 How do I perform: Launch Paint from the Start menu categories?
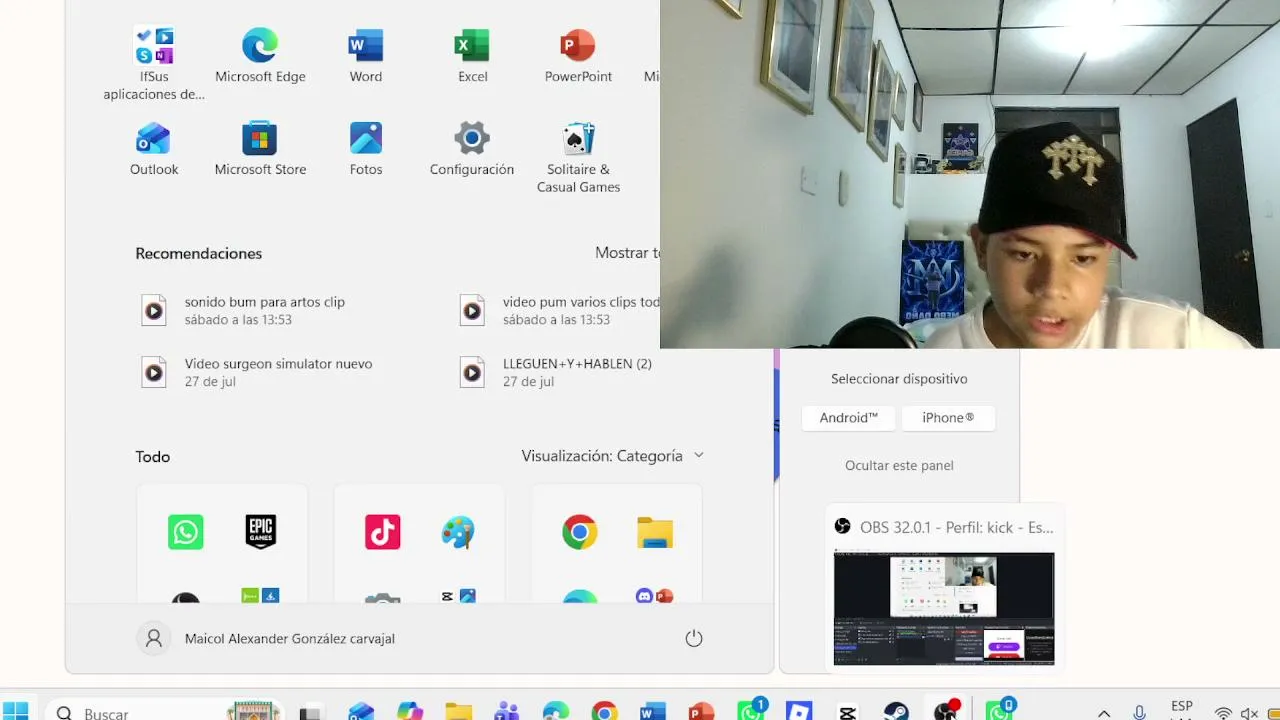pyautogui.click(x=458, y=532)
